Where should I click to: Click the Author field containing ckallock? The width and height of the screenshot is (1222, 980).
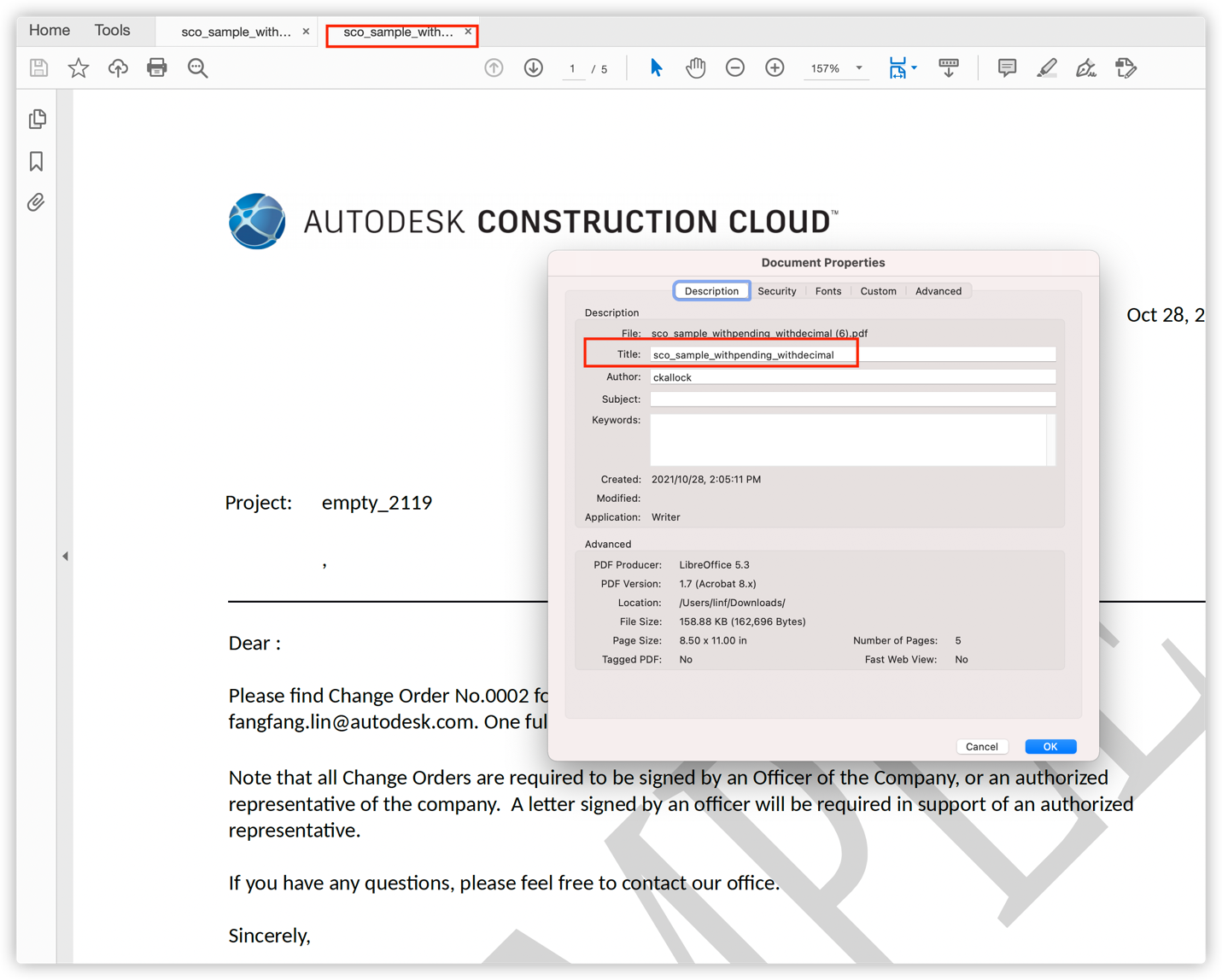852,377
